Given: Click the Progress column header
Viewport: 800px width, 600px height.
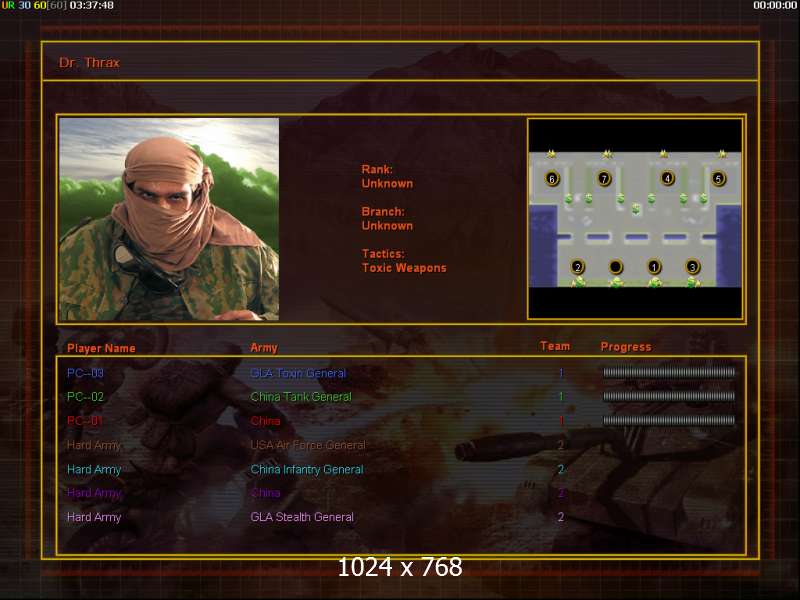Looking at the screenshot, I should pos(626,347).
